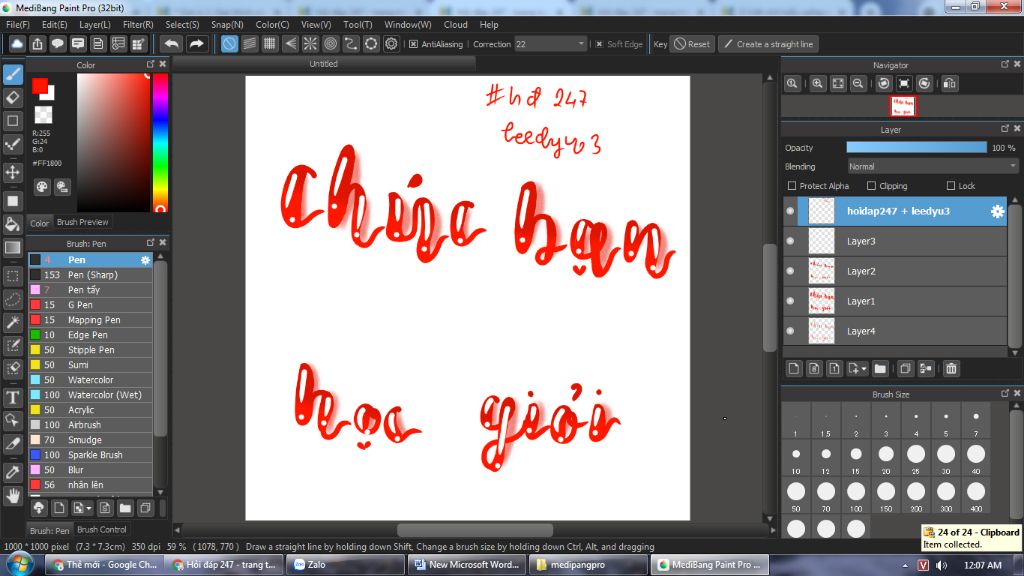Click the Windows Start button
The height and width of the screenshot is (576, 1024).
coord(20,564)
